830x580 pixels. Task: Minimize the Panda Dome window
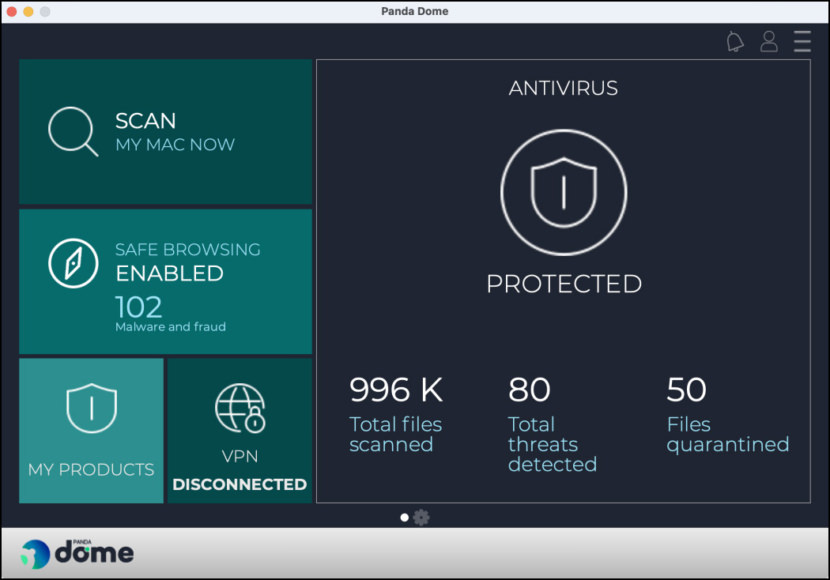(29, 11)
